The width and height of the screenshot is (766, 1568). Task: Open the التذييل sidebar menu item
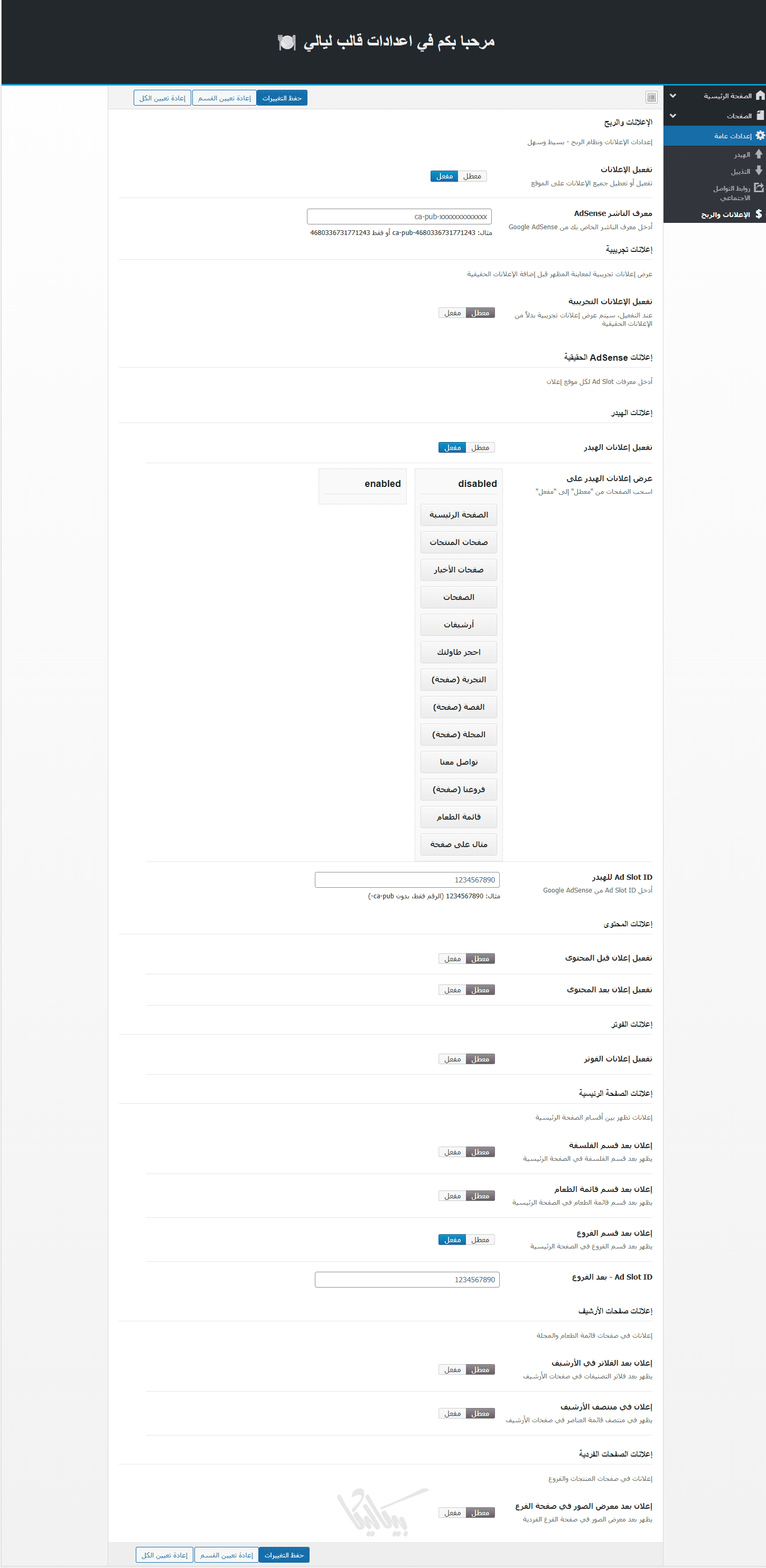(x=741, y=172)
